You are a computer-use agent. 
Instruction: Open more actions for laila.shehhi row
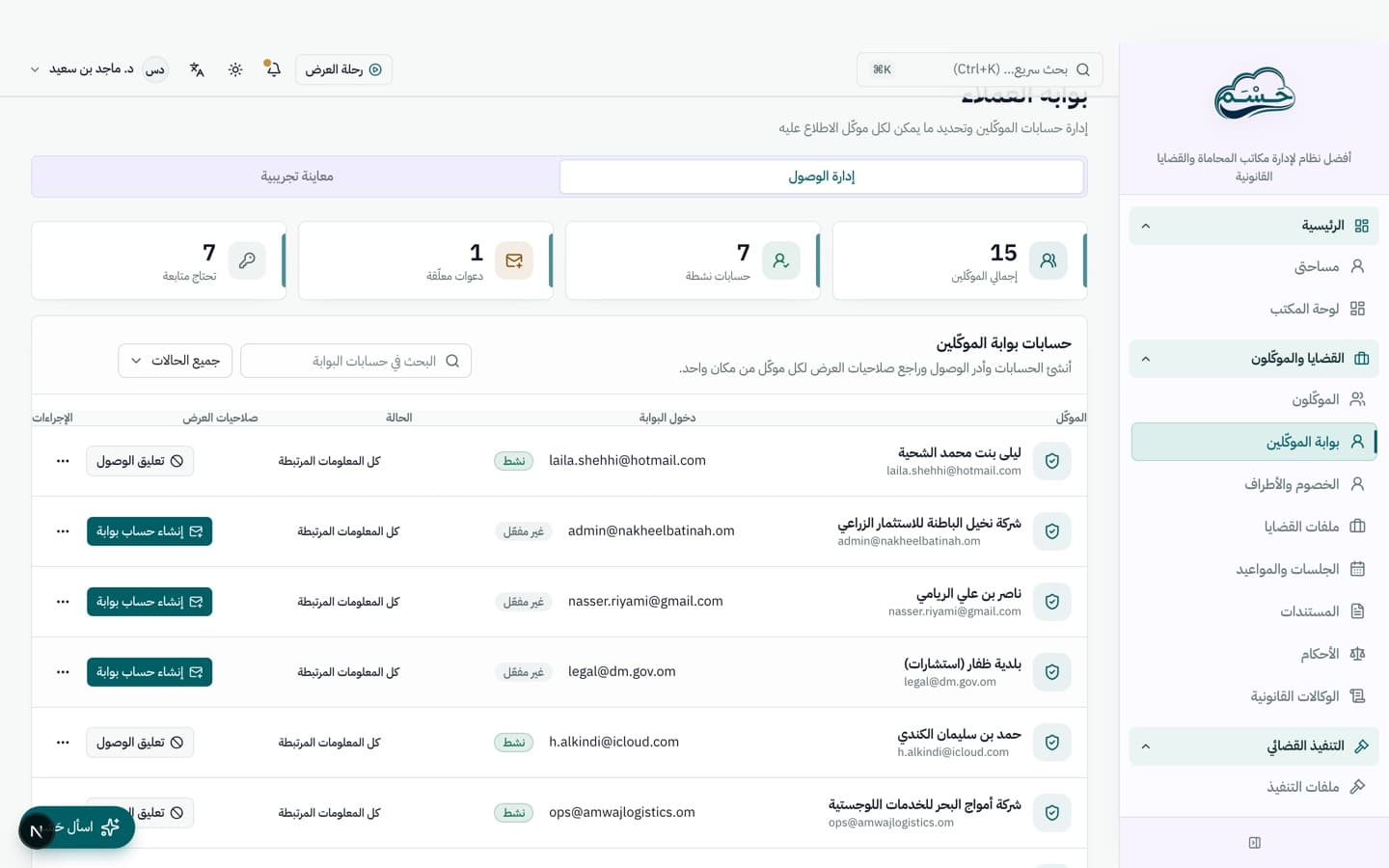pos(63,461)
